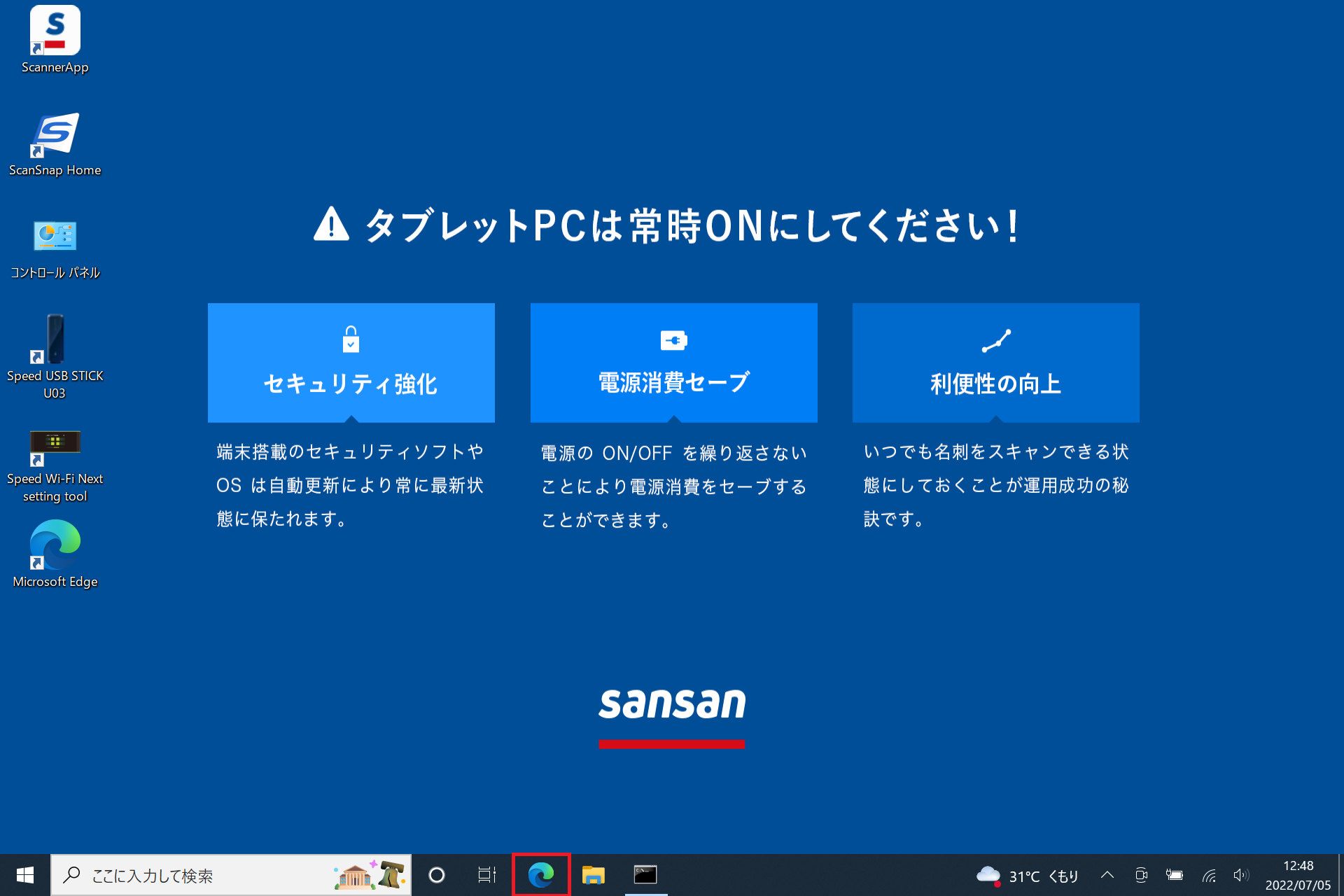The image size is (1344, 896).
Task: Select Speed USB STICK U03 shortcut
Action: click(55, 357)
